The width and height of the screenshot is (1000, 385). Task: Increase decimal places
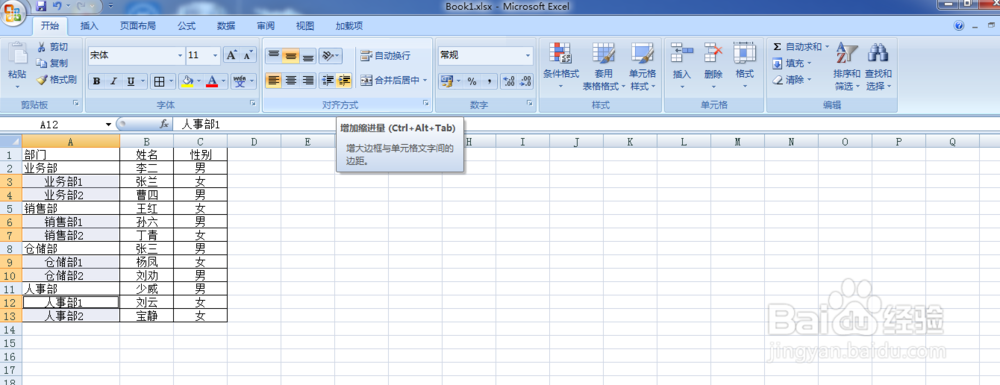point(509,81)
